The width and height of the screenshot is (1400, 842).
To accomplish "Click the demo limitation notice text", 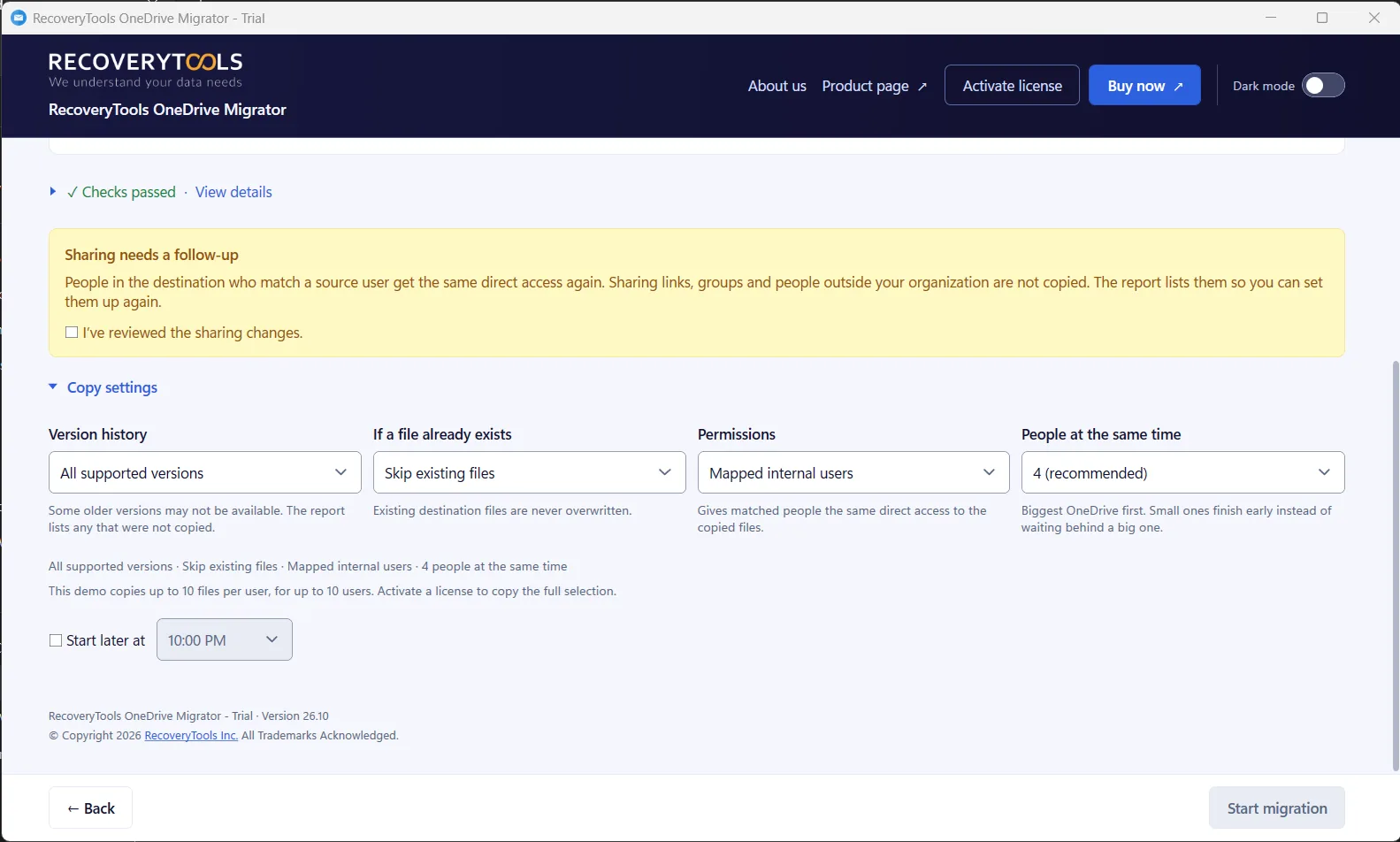I will pos(333,591).
